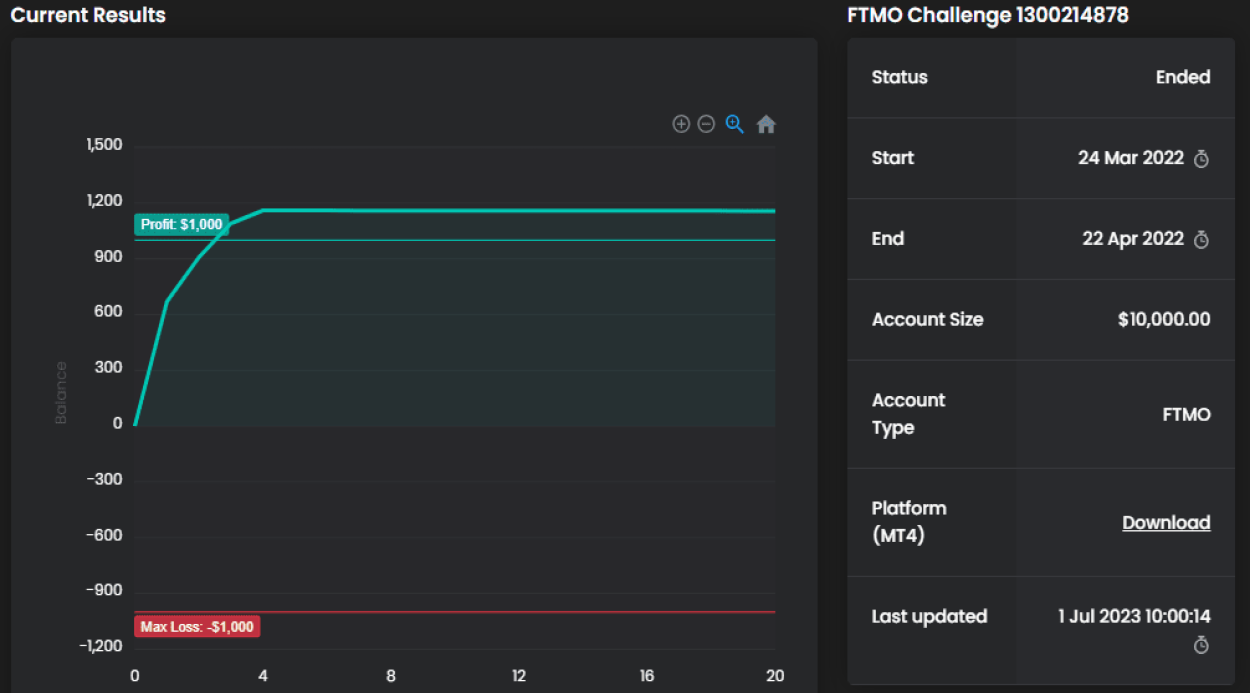
Task: Click the 1 Jul 2023 10:00:14 timestamp
Action: pos(1134,616)
